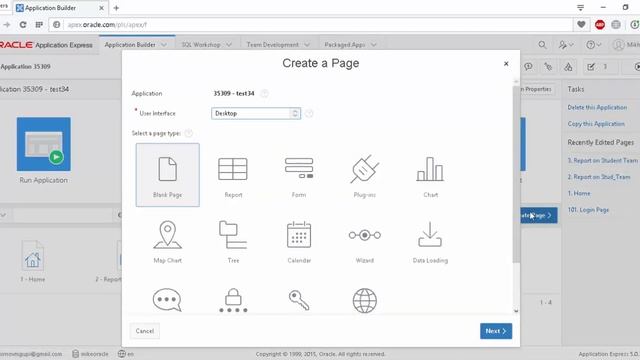
Task: Open the Packaged Apps tab
Action: (344, 45)
